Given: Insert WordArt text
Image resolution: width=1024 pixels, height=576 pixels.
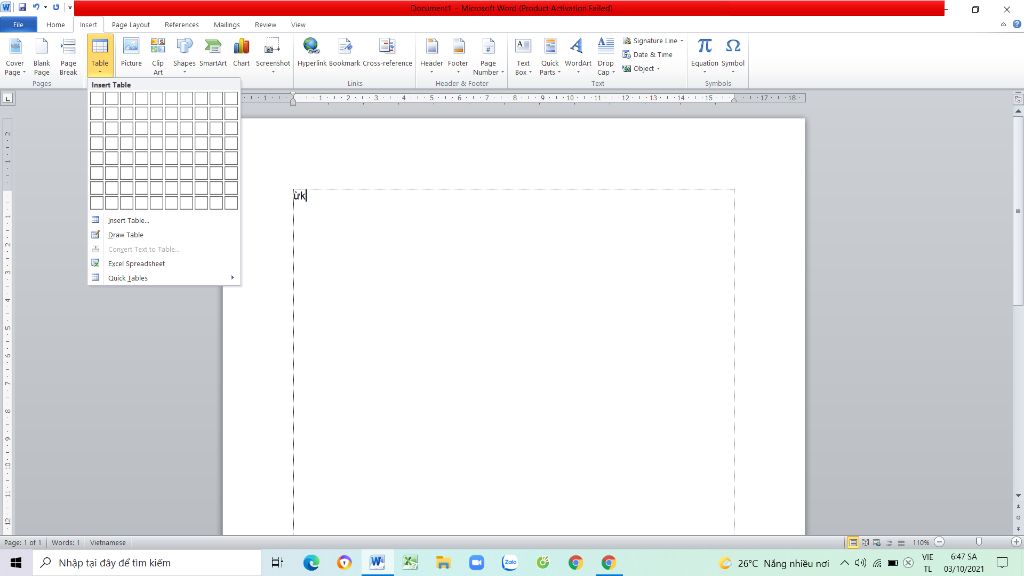Looking at the screenshot, I should 577,55.
